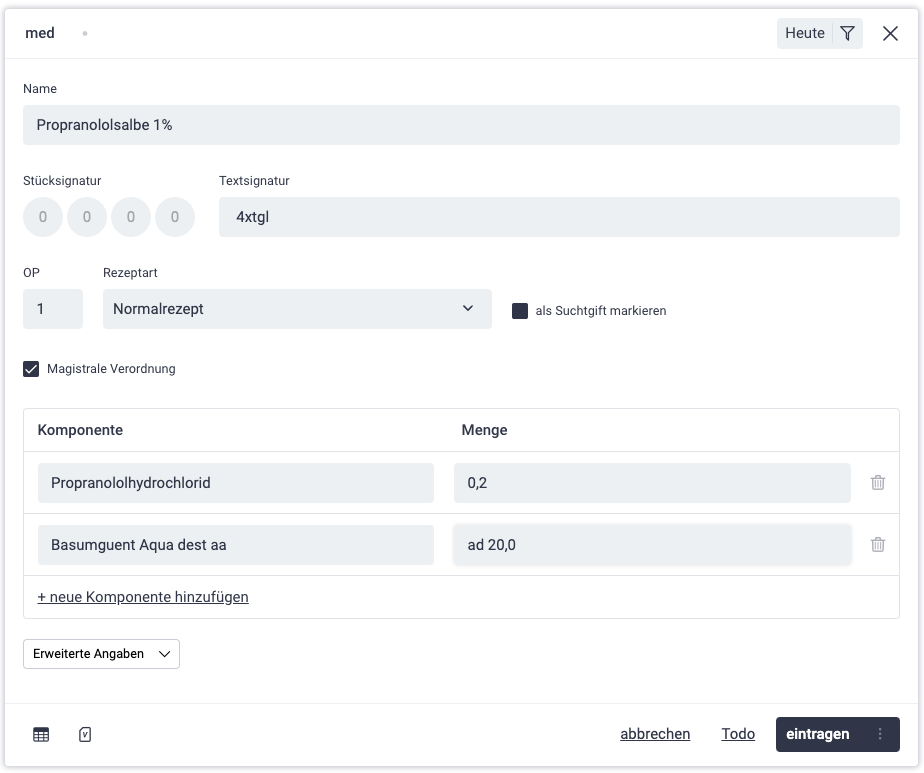This screenshot has width=924, height=773.
Task: Click the filter funnel icon
Action: click(847, 34)
